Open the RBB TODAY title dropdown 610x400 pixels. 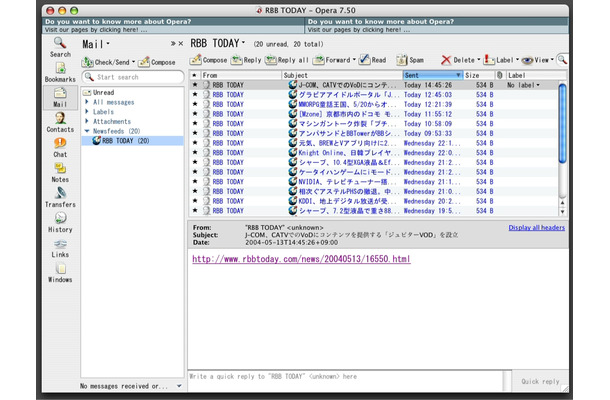coord(243,42)
